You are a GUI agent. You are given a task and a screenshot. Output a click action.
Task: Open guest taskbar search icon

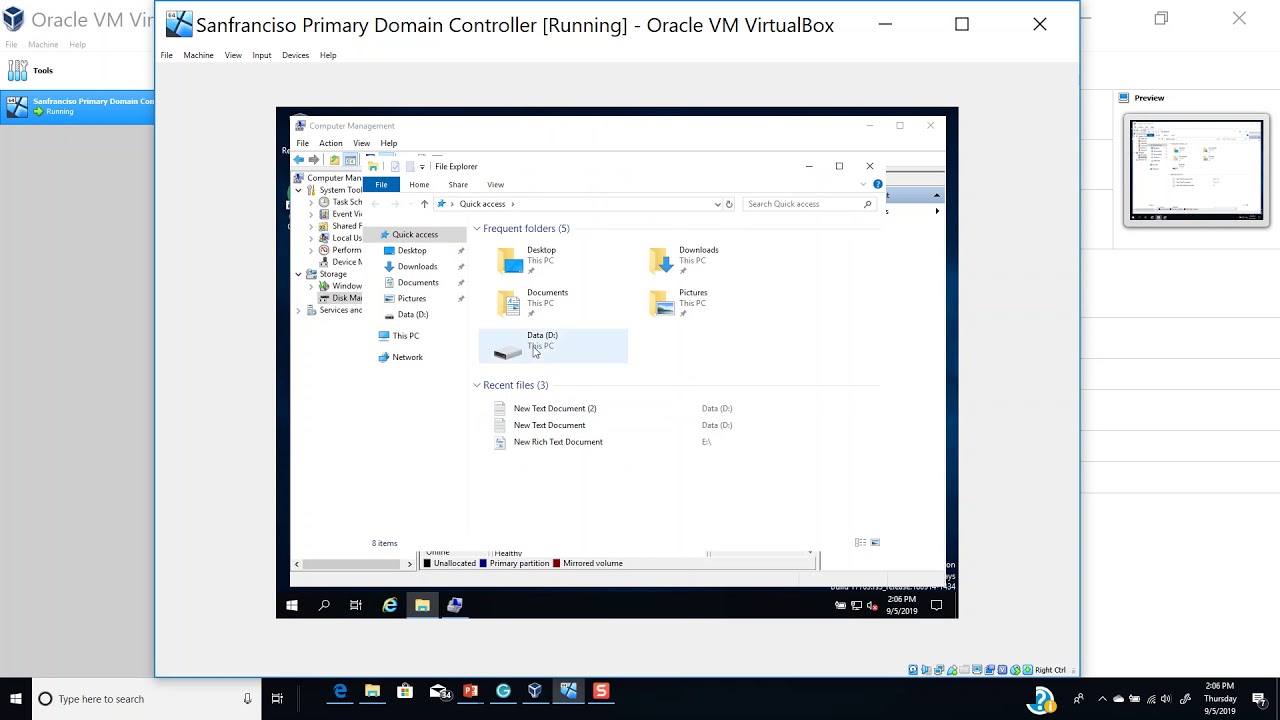pos(324,605)
